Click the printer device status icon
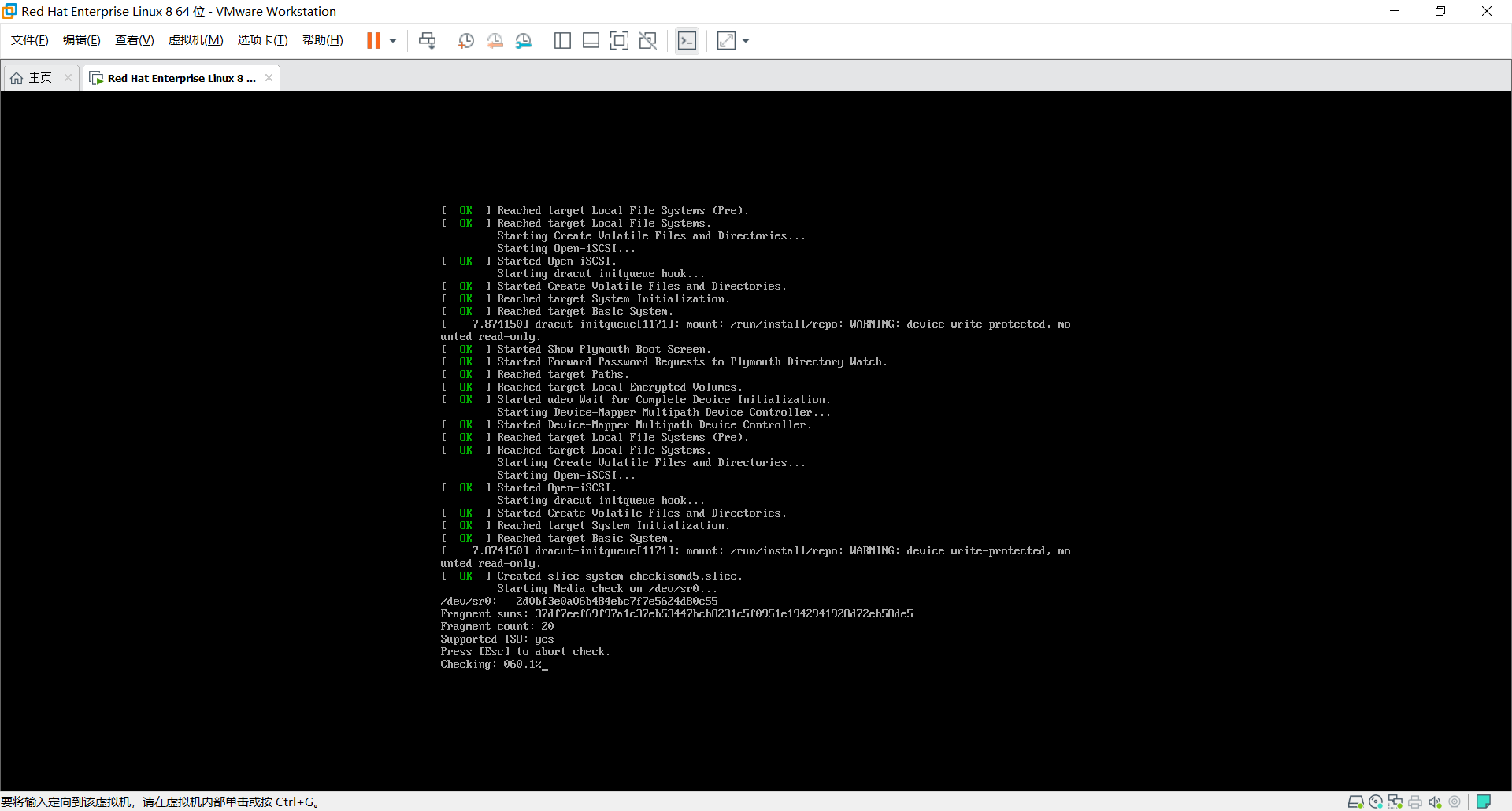The height and width of the screenshot is (811, 1512). point(1415,802)
